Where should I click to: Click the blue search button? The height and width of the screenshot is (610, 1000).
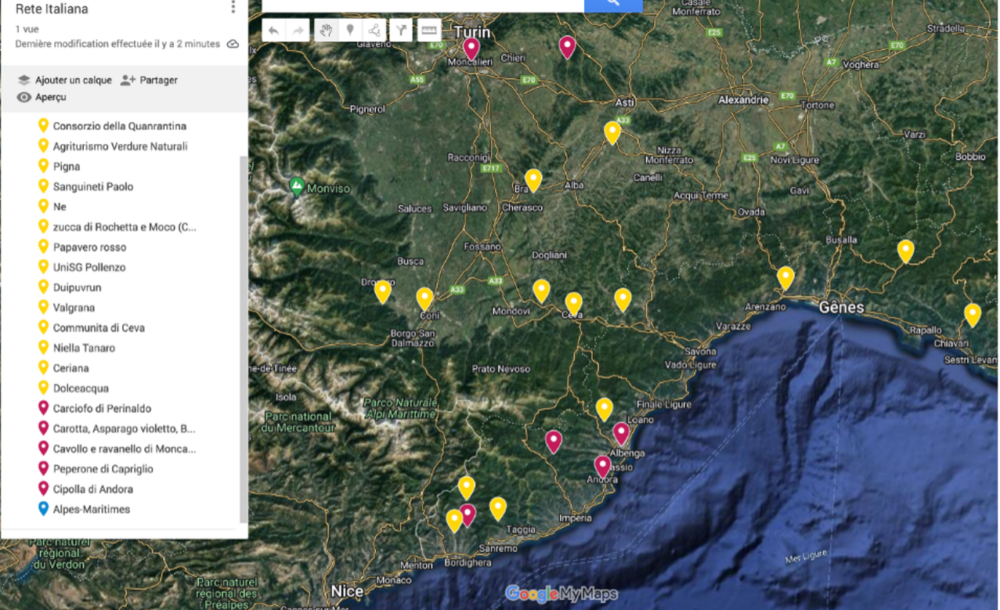point(613,5)
